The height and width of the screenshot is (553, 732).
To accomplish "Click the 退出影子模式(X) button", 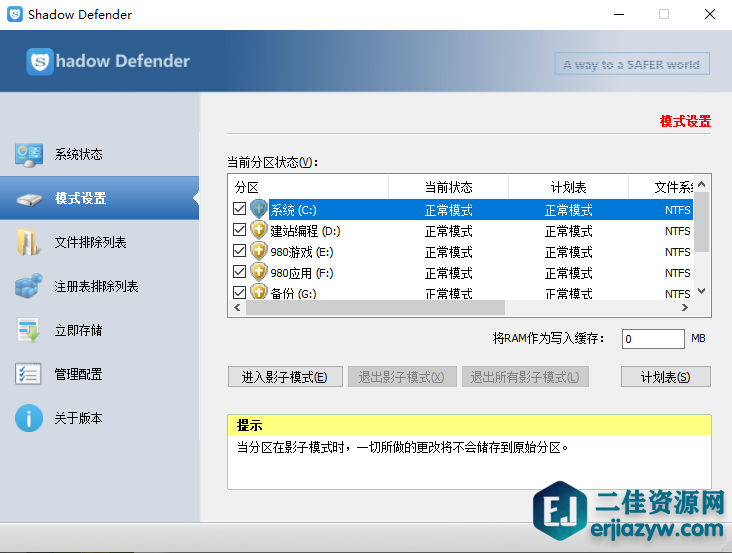I will pos(402,377).
